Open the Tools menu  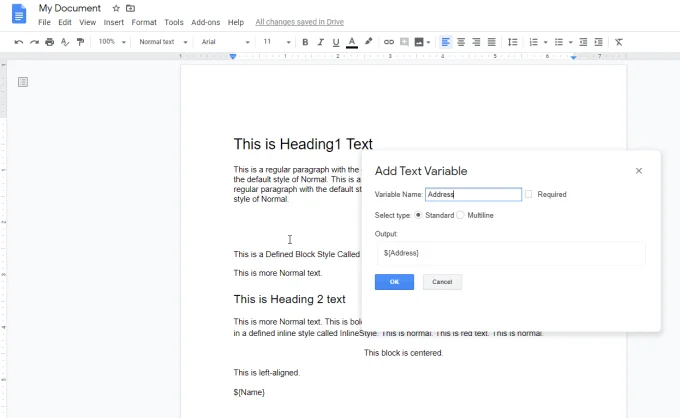(174, 22)
